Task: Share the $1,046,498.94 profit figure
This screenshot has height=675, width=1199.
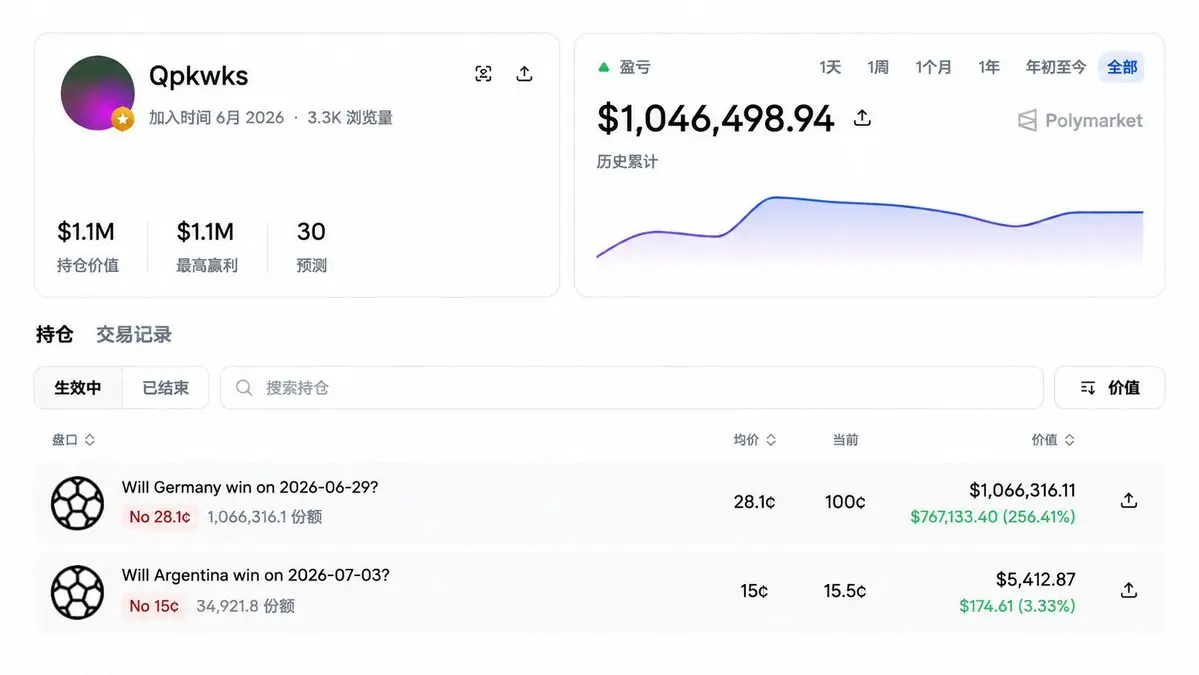Action: (x=862, y=118)
